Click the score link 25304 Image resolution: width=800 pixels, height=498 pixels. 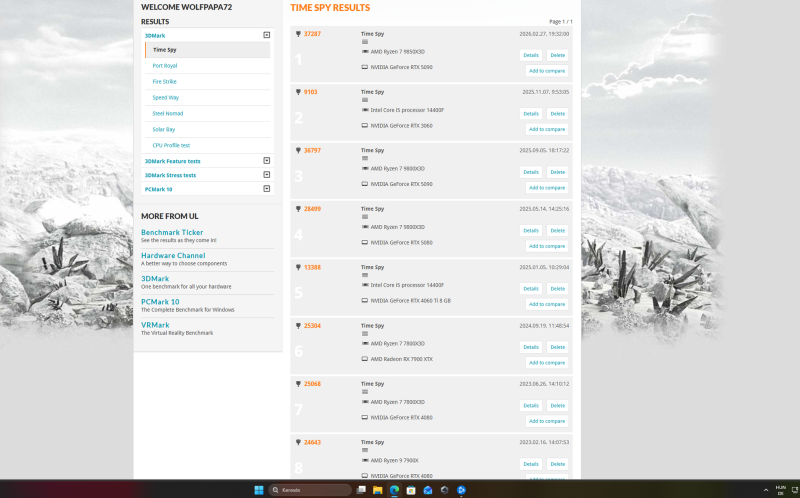click(312, 326)
